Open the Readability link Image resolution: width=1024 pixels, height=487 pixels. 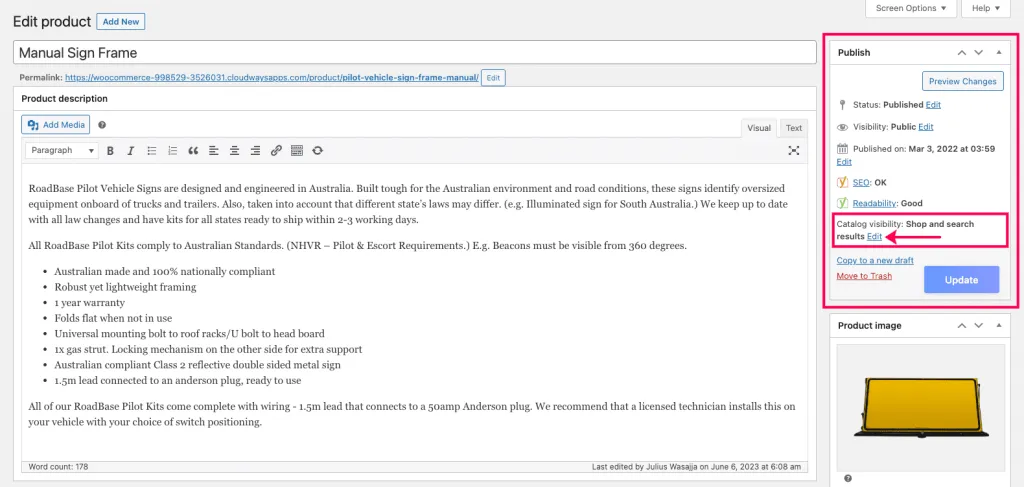[874, 203]
